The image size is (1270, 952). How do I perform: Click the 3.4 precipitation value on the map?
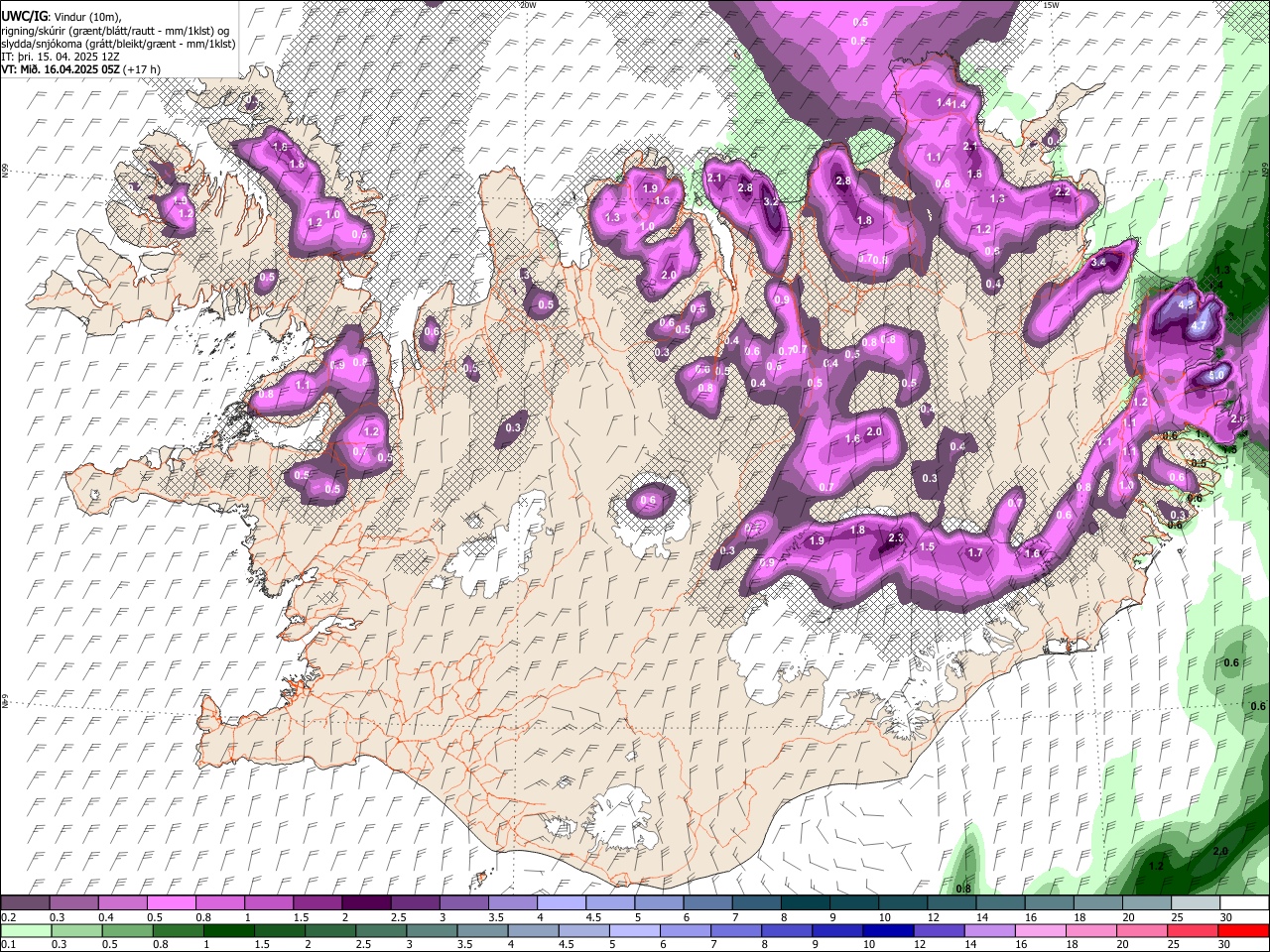click(x=1098, y=263)
